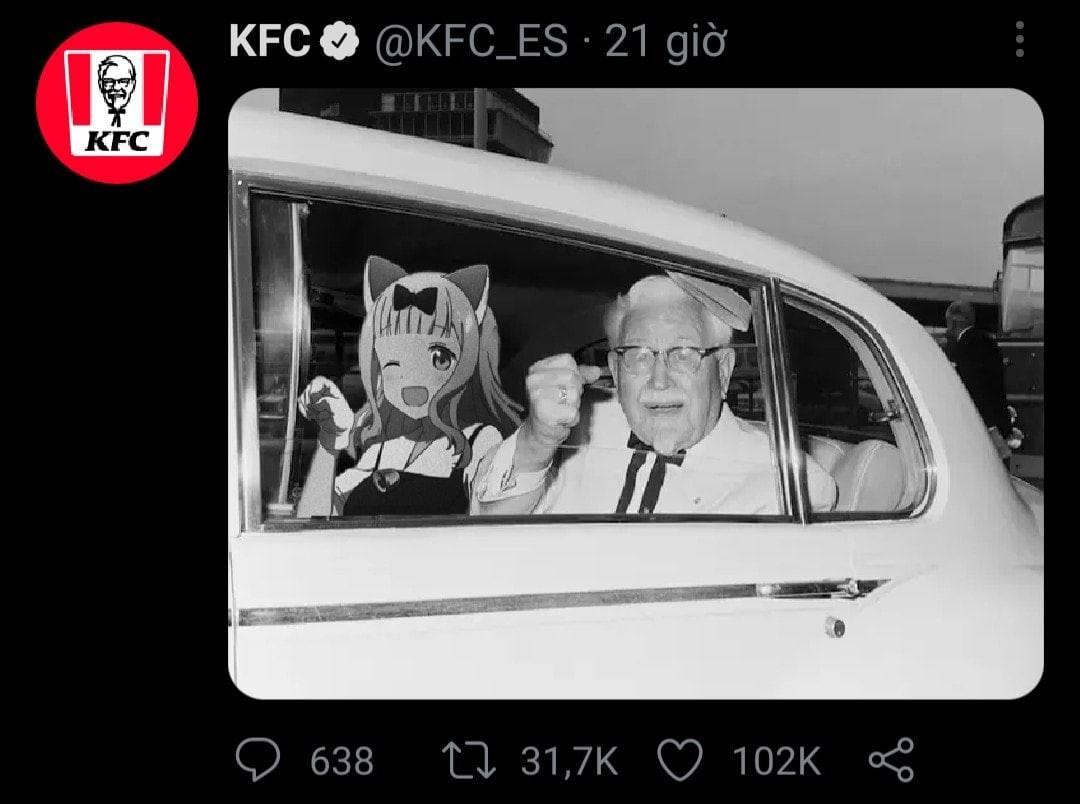Visit the KFC display name link

(269, 41)
